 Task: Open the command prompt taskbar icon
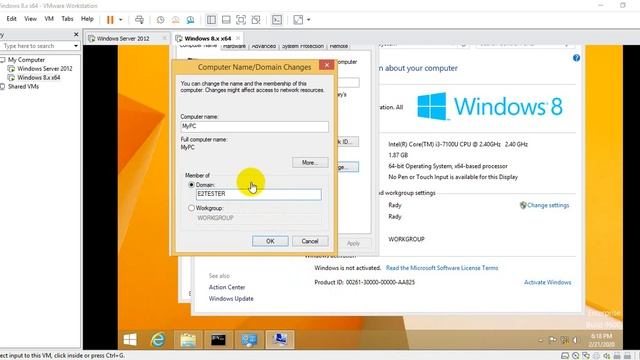click(x=218, y=340)
